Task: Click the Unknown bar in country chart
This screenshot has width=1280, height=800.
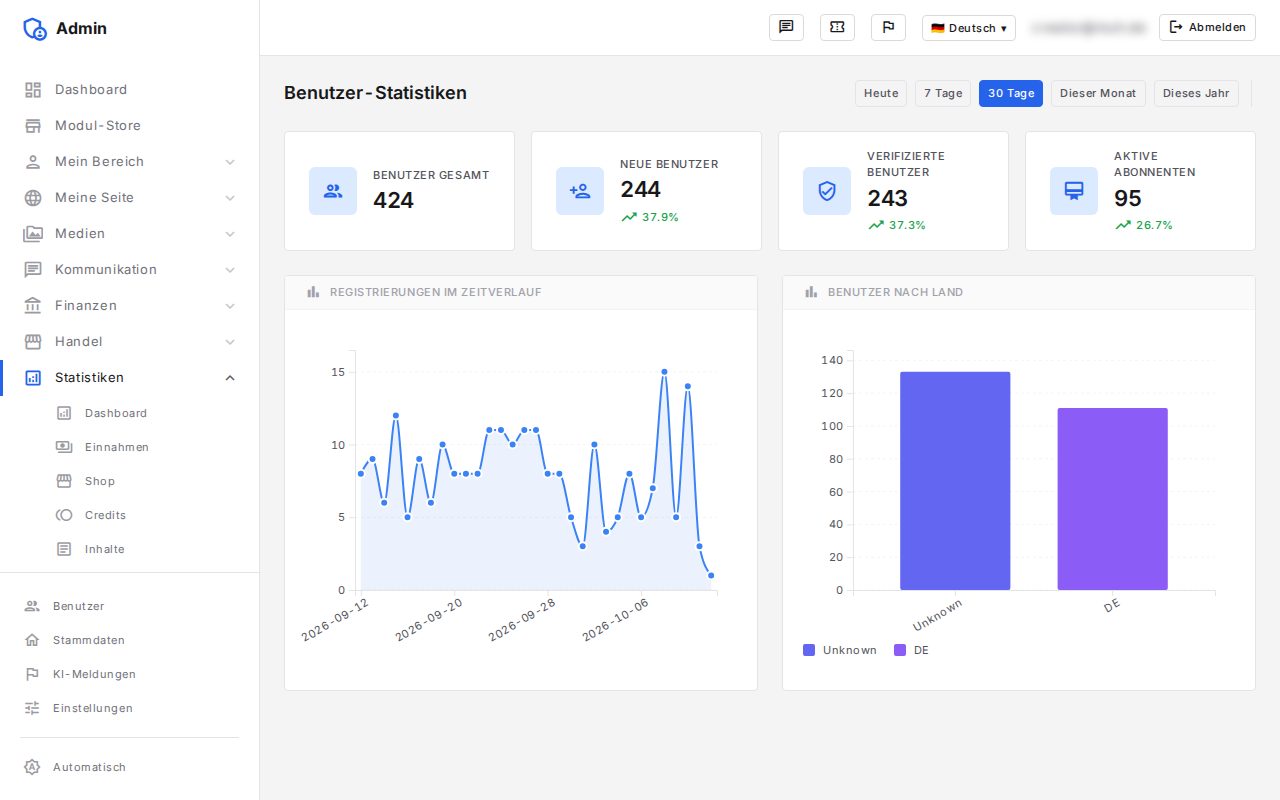Action: click(x=955, y=481)
